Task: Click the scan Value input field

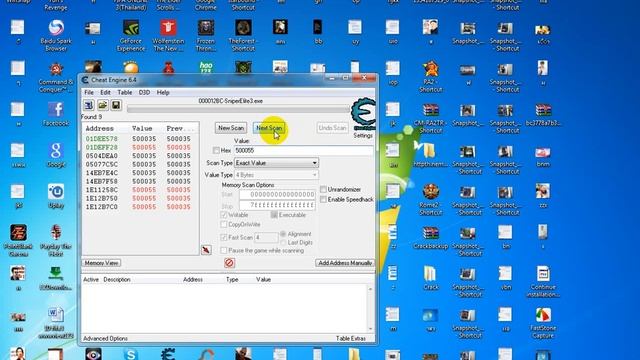Action: (304, 151)
